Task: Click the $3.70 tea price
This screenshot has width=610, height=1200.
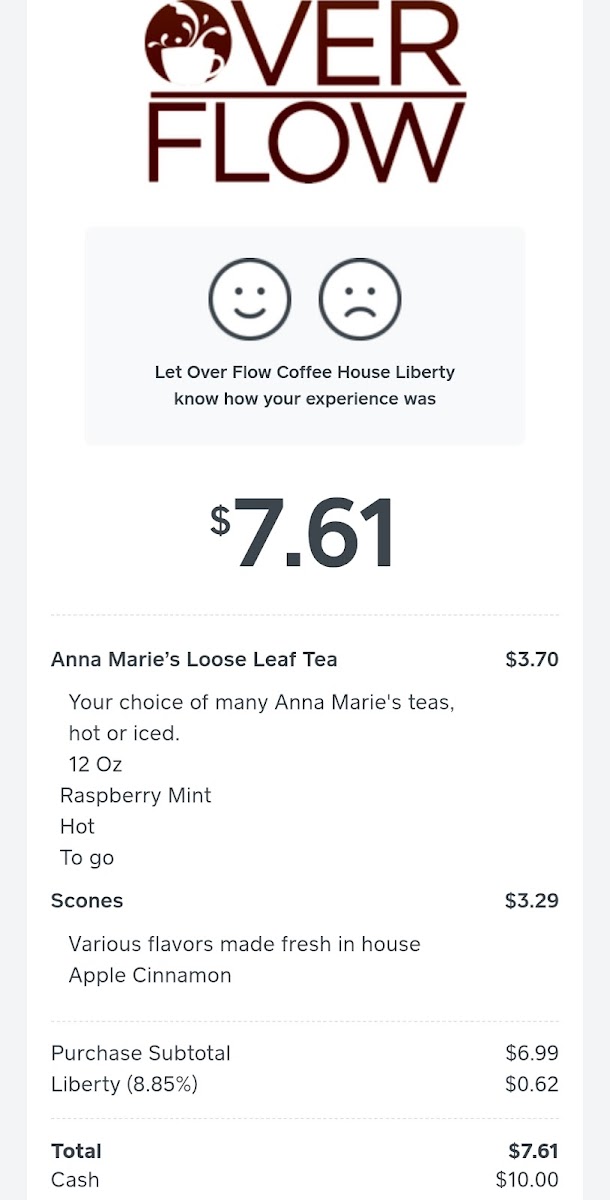Action: click(532, 659)
